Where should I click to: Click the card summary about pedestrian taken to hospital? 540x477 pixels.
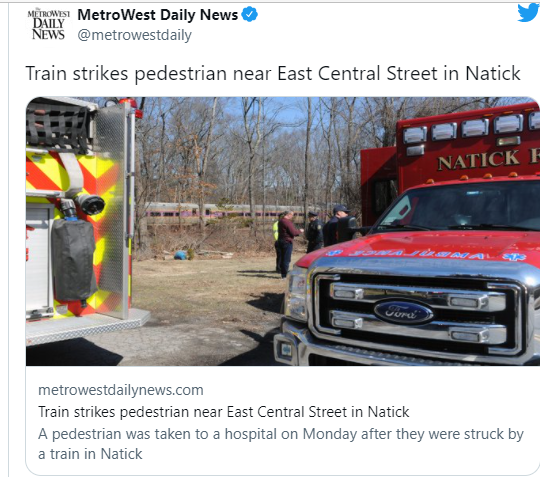[x=281, y=444]
